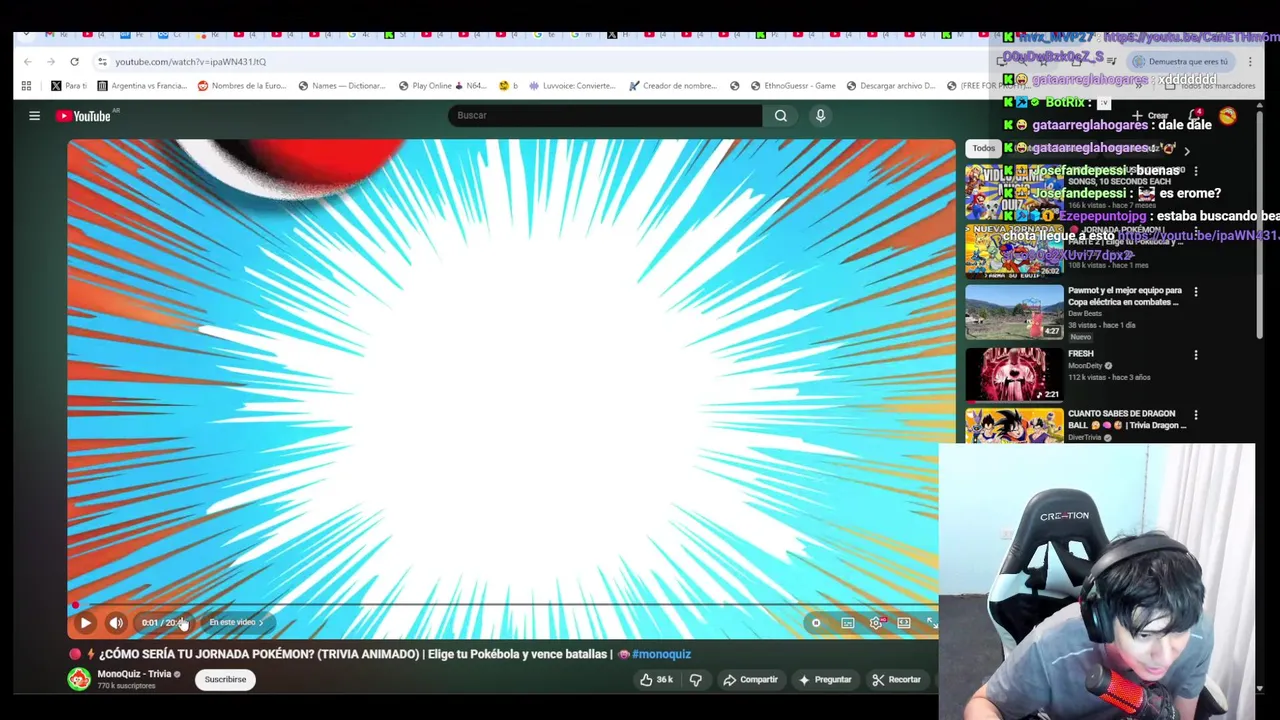Open options menu for FRESH video

point(1195,355)
